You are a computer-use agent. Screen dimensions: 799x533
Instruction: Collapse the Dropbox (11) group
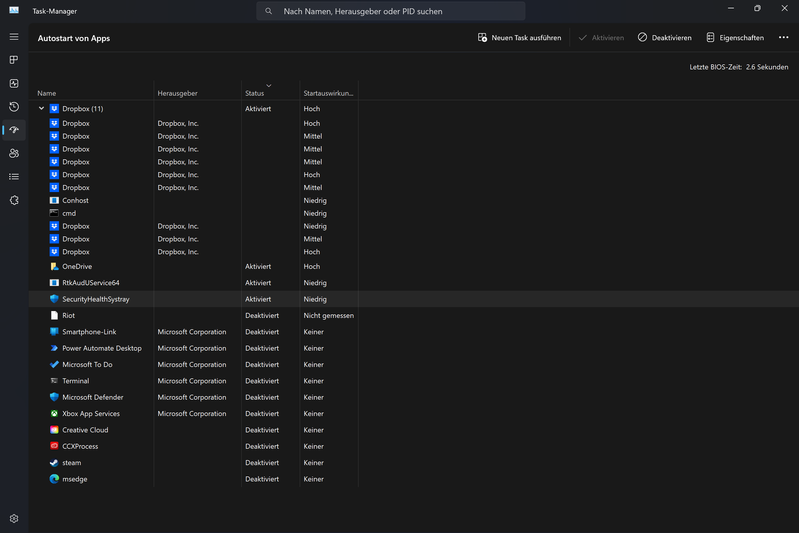[x=41, y=108]
